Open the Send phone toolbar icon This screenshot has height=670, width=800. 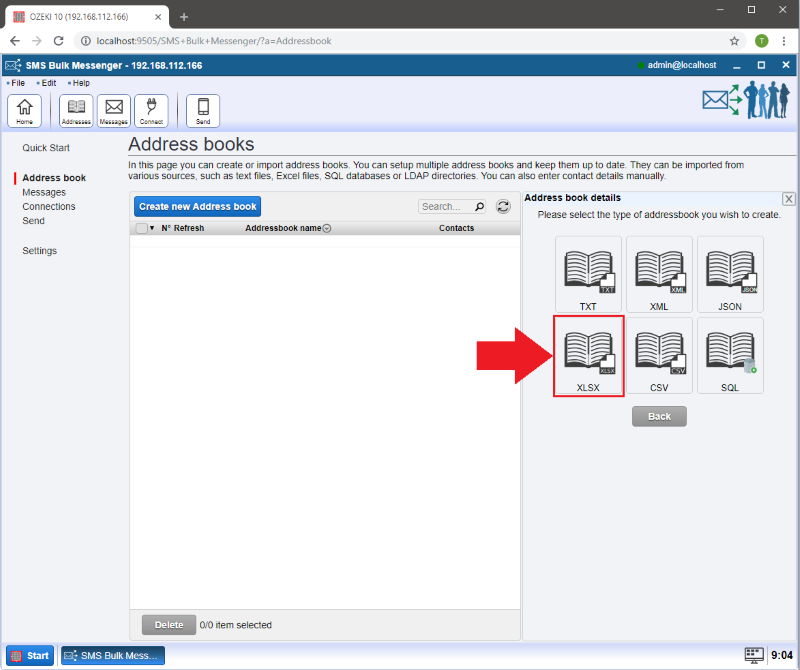(203, 110)
